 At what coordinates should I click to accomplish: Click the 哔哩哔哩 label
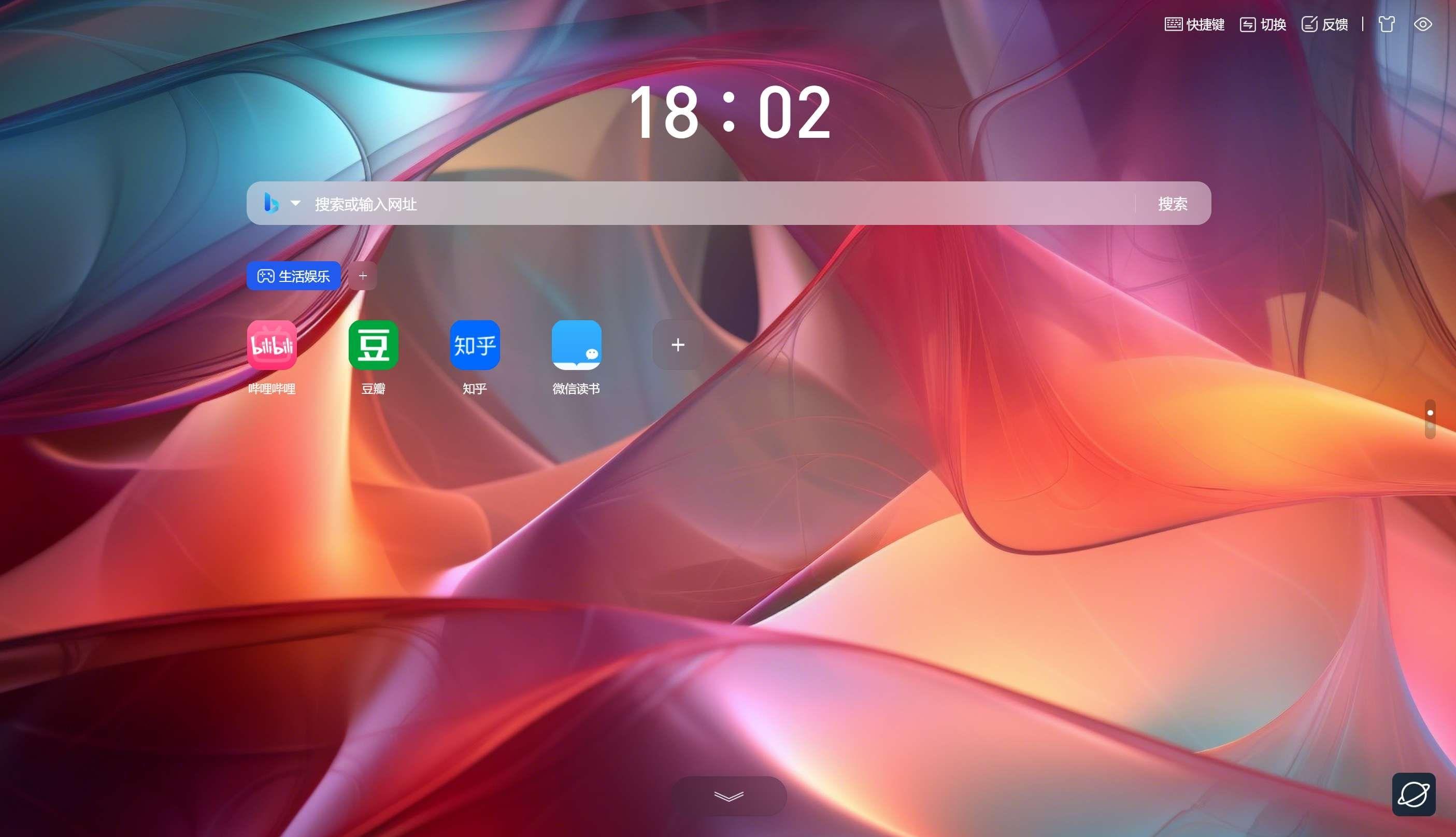[272, 389]
